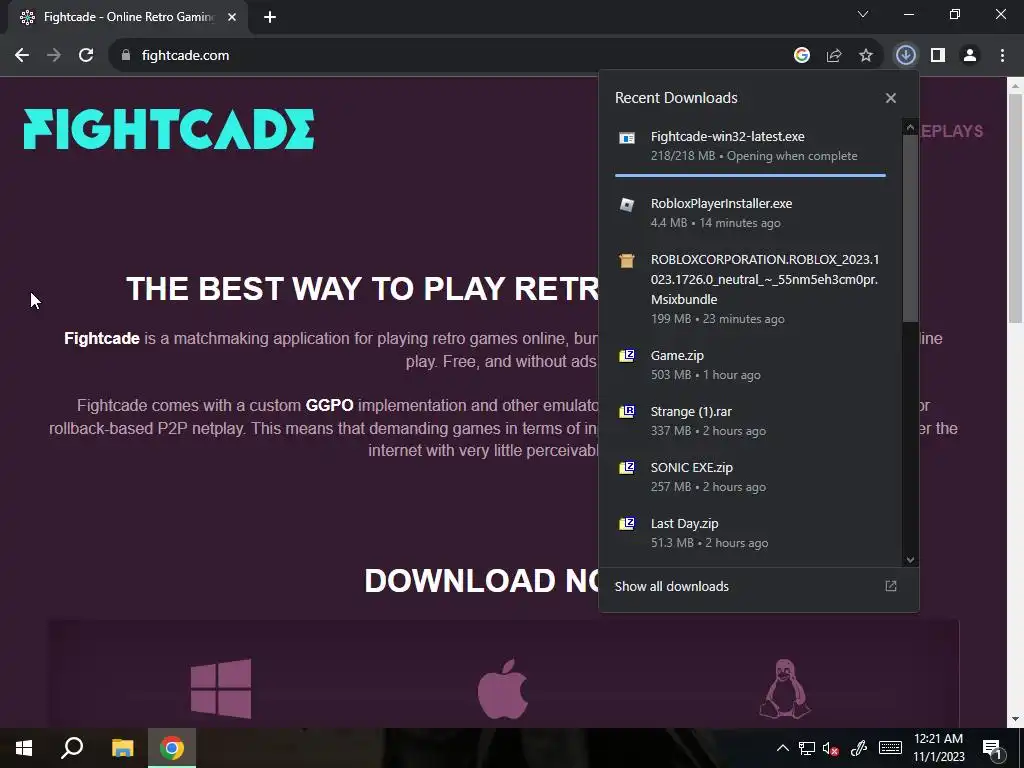Open the network status tray icon

pos(807,748)
